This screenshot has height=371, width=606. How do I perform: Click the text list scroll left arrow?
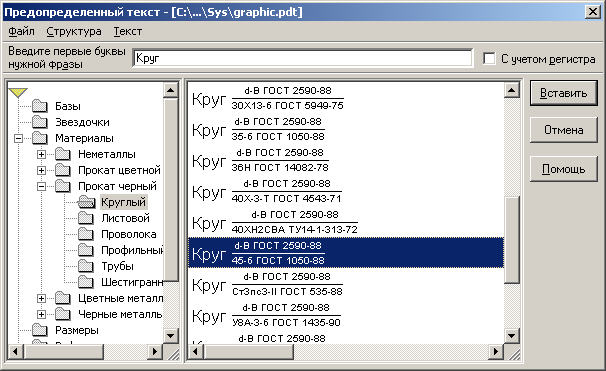[x=195, y=352]
